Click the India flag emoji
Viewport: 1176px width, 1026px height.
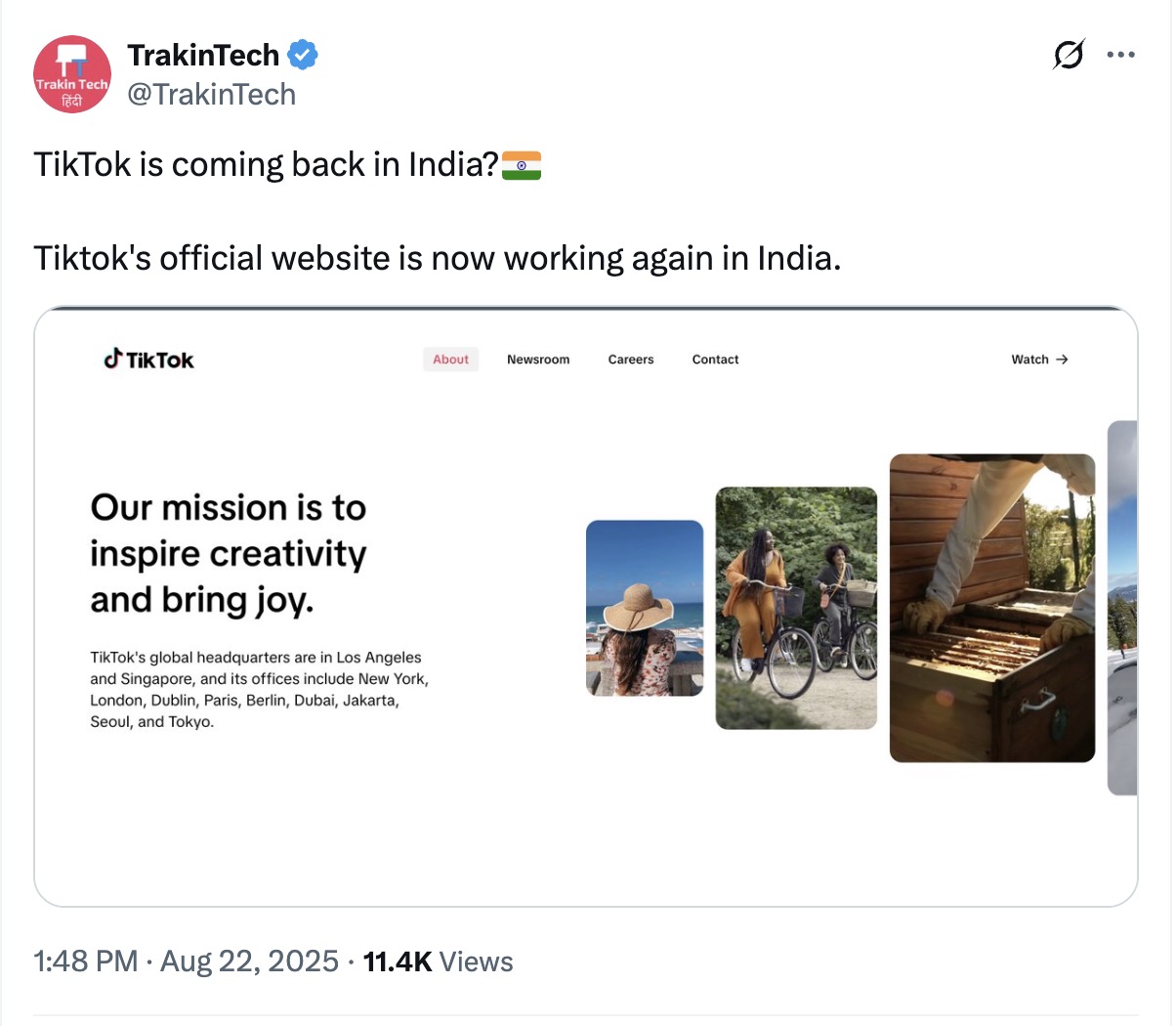(x=522, y=165)
